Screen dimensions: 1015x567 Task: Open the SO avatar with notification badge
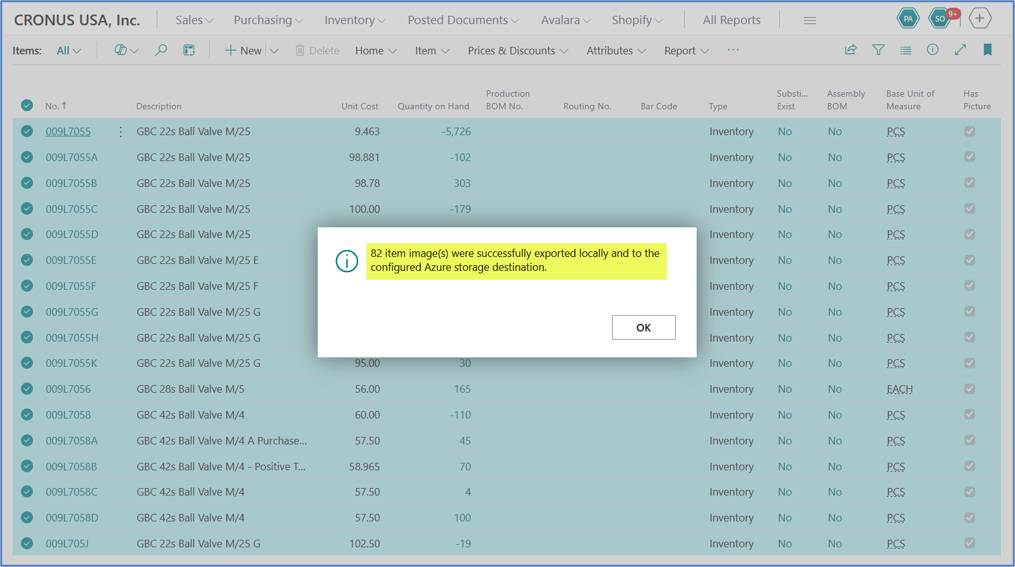tap(941, 19)
